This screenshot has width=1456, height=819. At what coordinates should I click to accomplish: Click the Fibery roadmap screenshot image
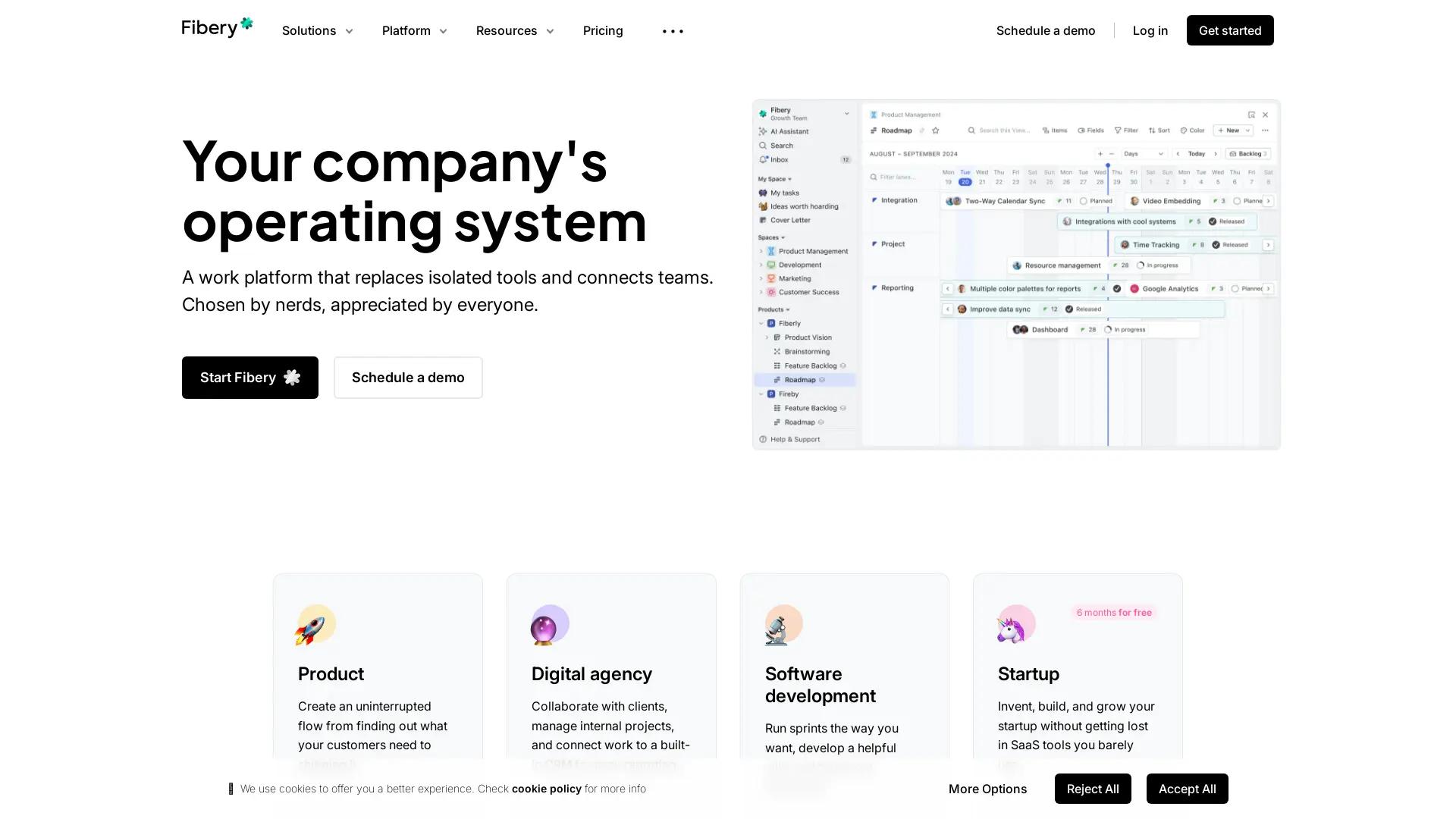(1016, 275)
